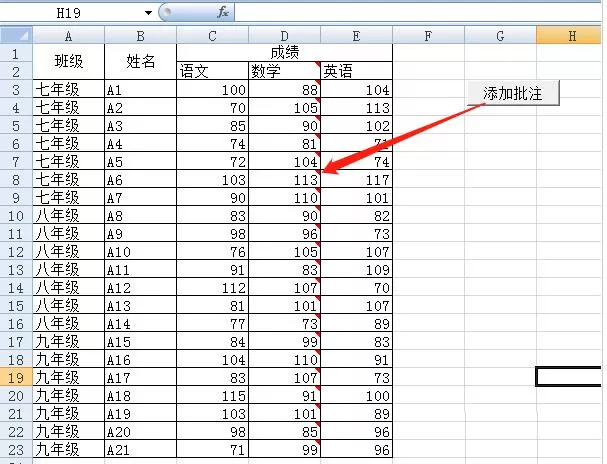The image size is (607, 464).
Task: Select name cell A17
Action: [141, 377]
